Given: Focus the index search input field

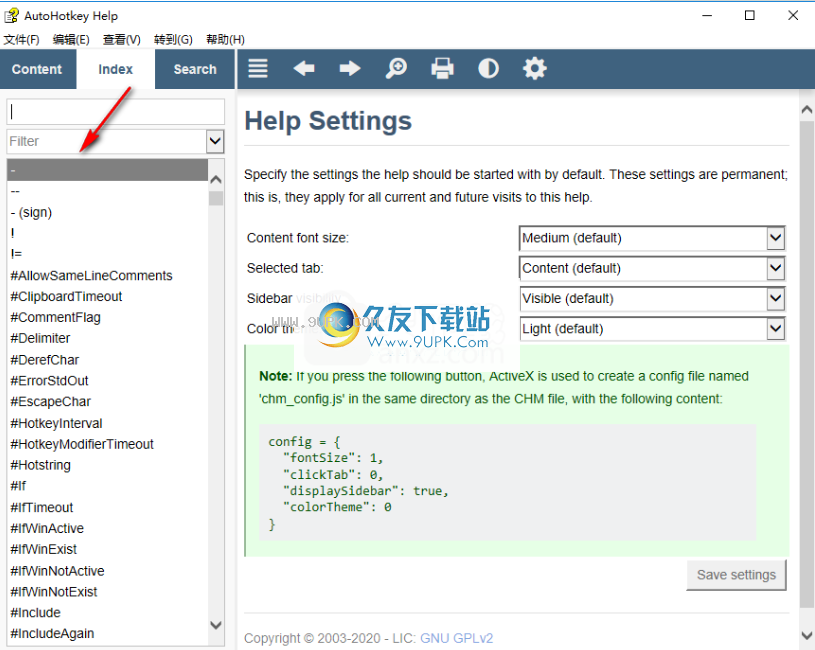Looking at the screenshot, I should [115, 112].
